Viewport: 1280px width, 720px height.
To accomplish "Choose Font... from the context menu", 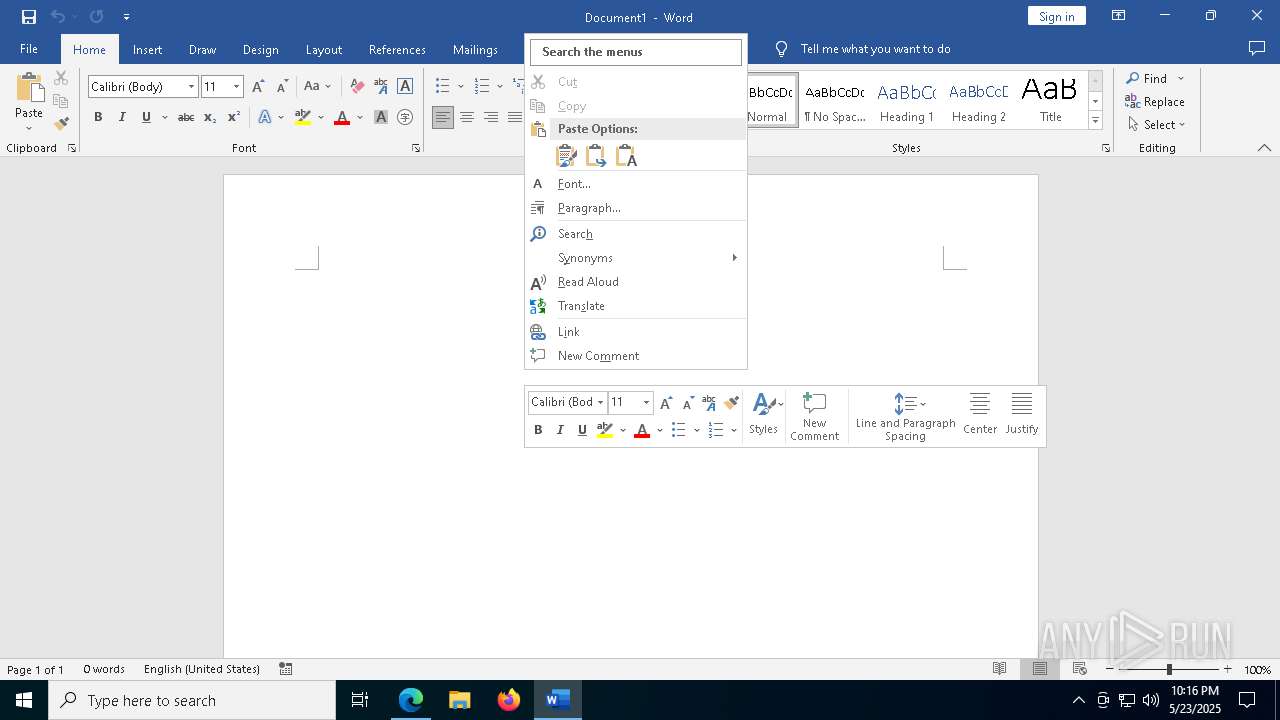I will [636, 184].
